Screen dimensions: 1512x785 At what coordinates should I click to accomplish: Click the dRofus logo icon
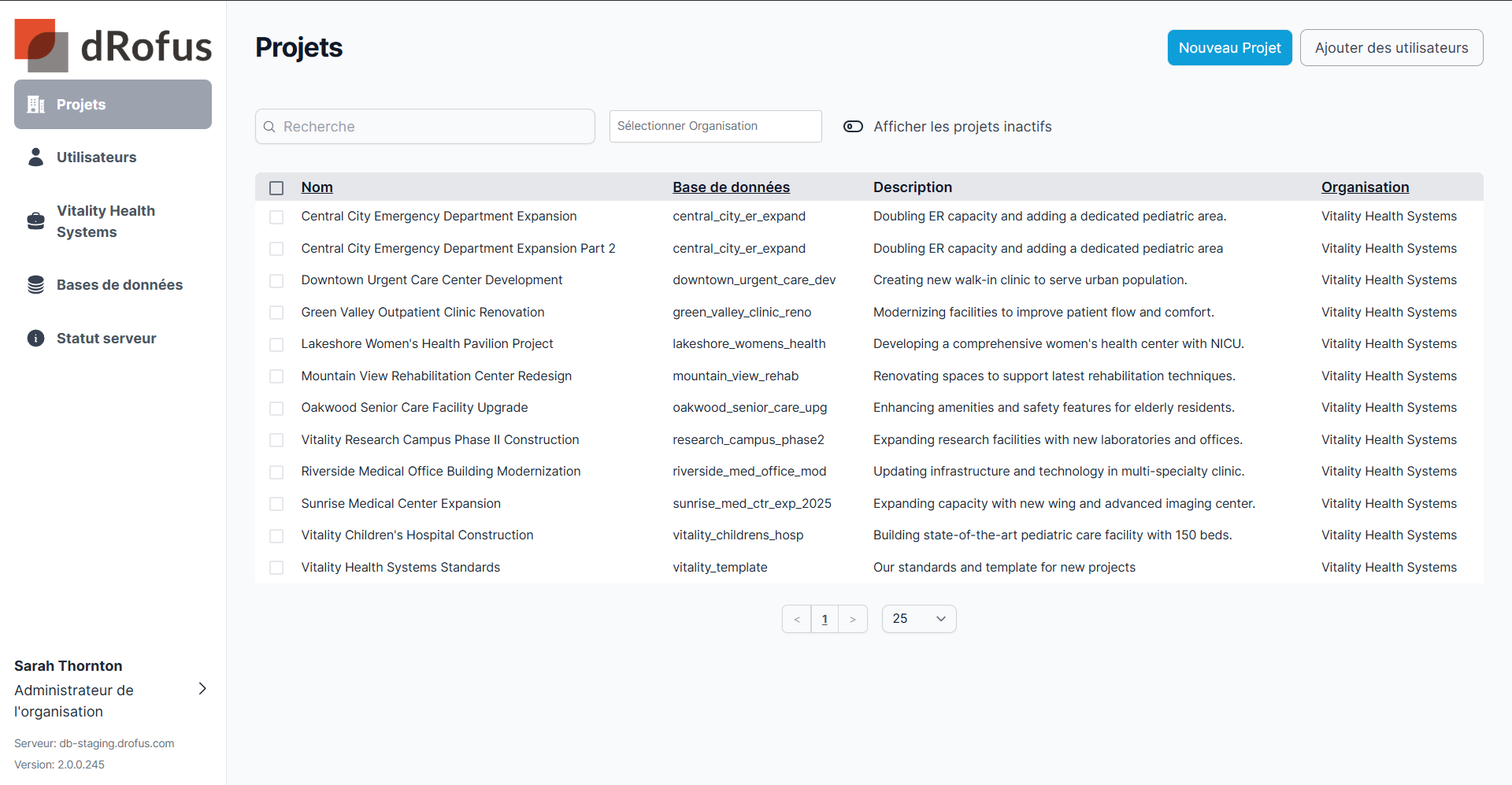tap(41, 46)
